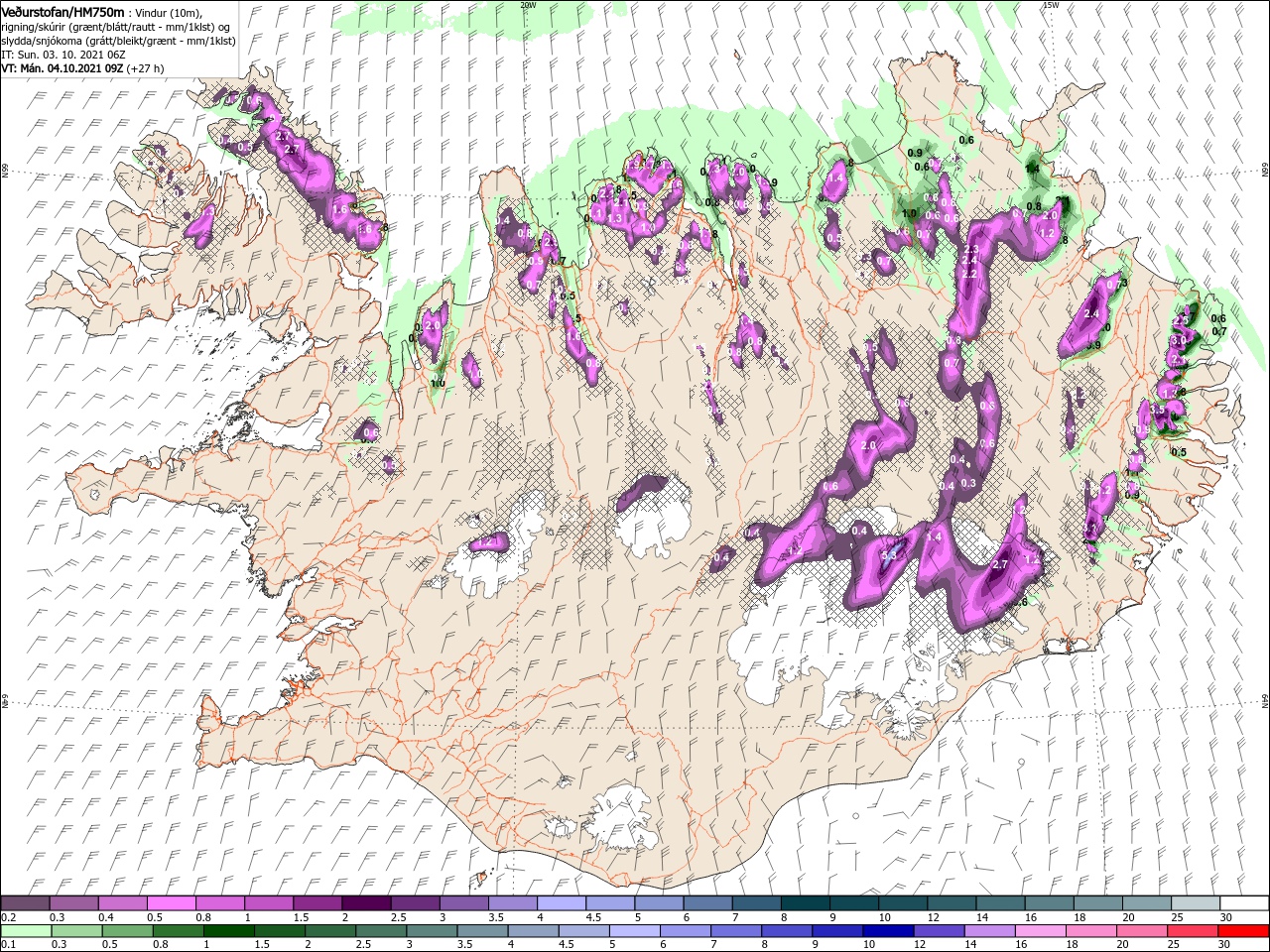Pick the pale pink 16 rain legend swatch

(1040, 931)
